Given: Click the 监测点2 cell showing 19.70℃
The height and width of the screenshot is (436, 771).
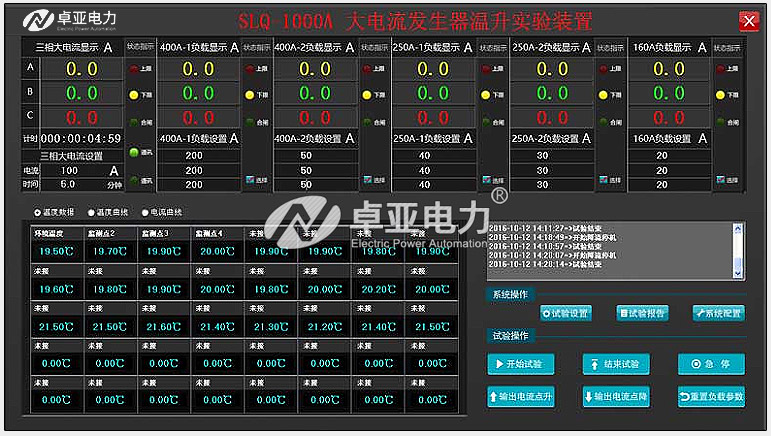Looking at the screenshot, I should [x=110, y=252].
